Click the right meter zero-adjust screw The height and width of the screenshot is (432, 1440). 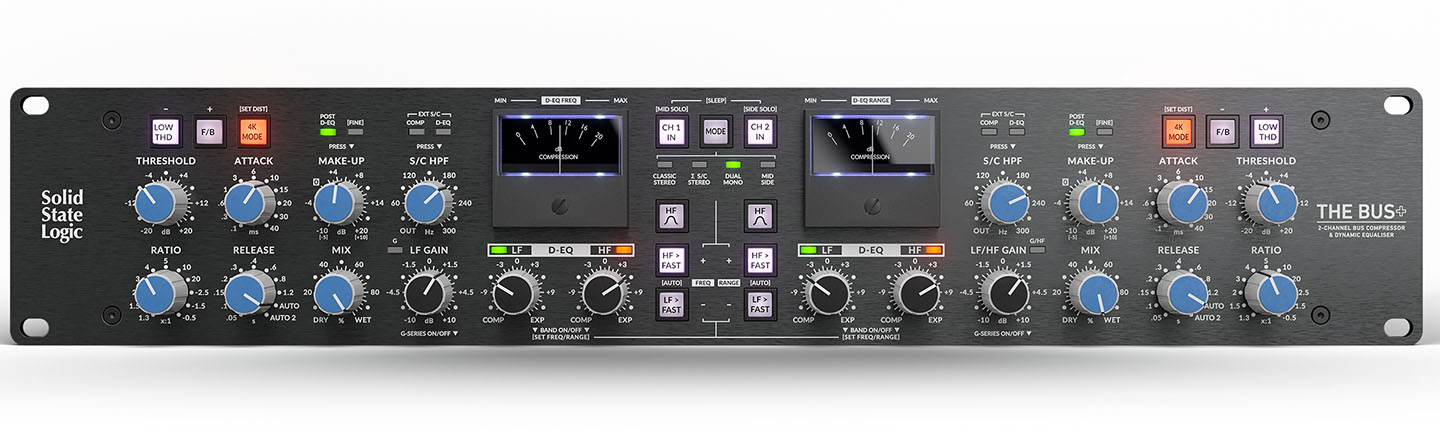[x=871, y=206]
